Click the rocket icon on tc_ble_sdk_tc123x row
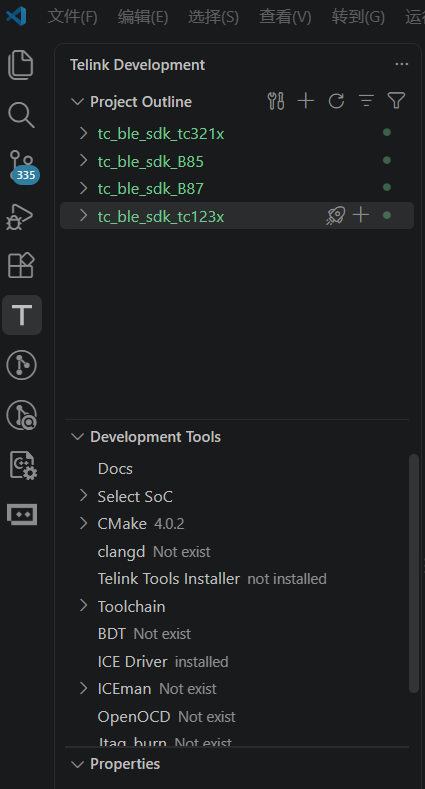425x789 pixels. (x=335, y=215)
